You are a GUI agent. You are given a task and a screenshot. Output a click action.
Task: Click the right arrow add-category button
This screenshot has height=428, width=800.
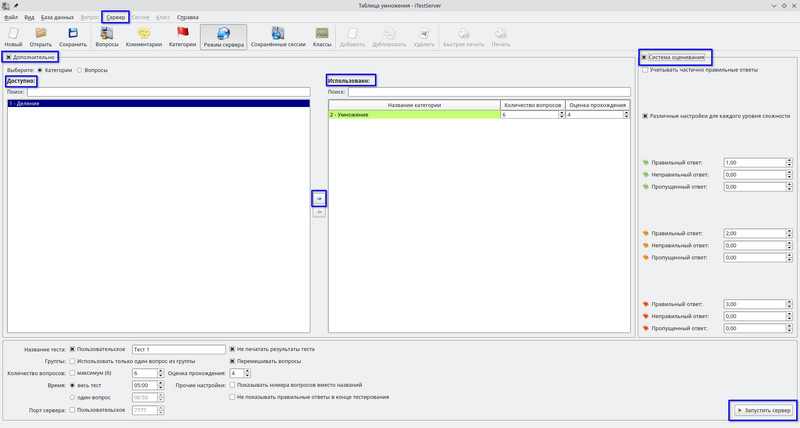point(320,198)
